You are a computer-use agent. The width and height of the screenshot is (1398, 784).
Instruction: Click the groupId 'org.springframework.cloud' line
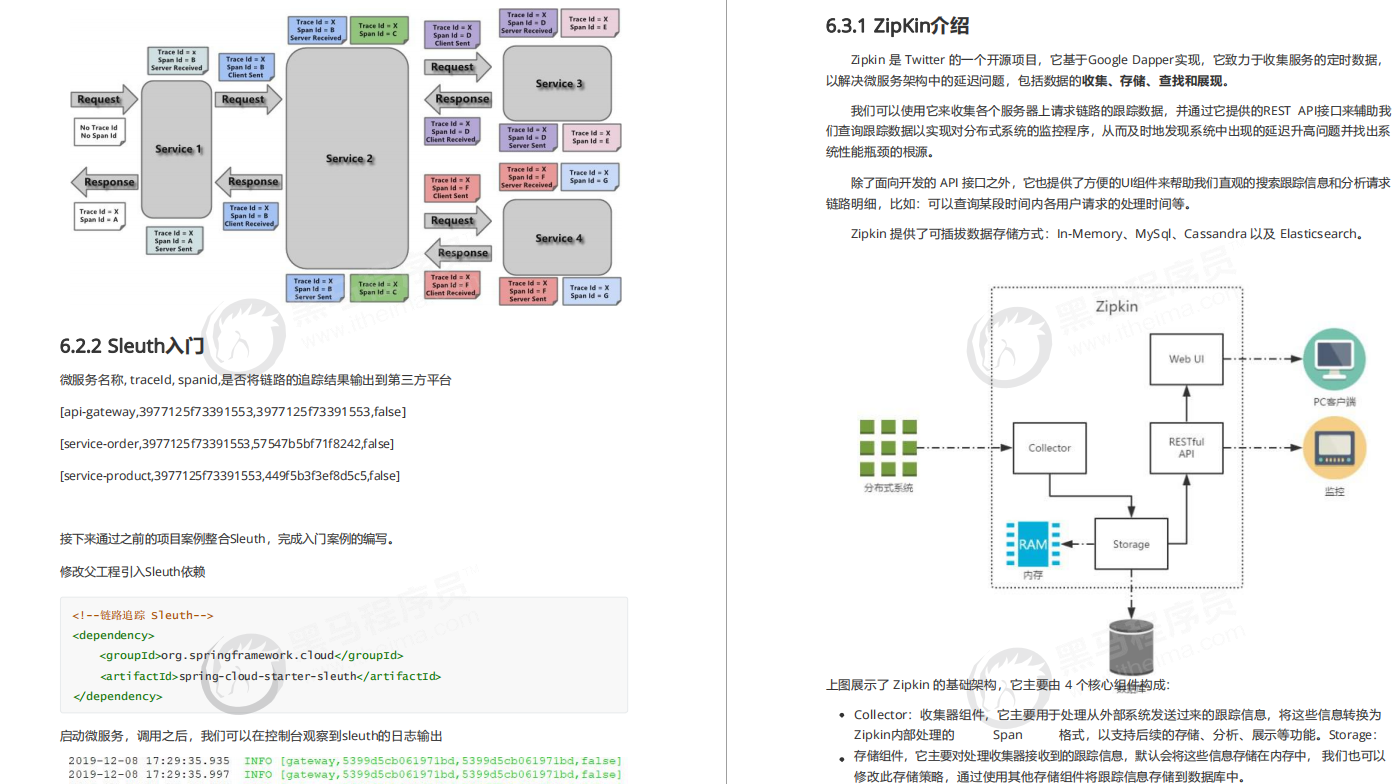coord(251,656)
